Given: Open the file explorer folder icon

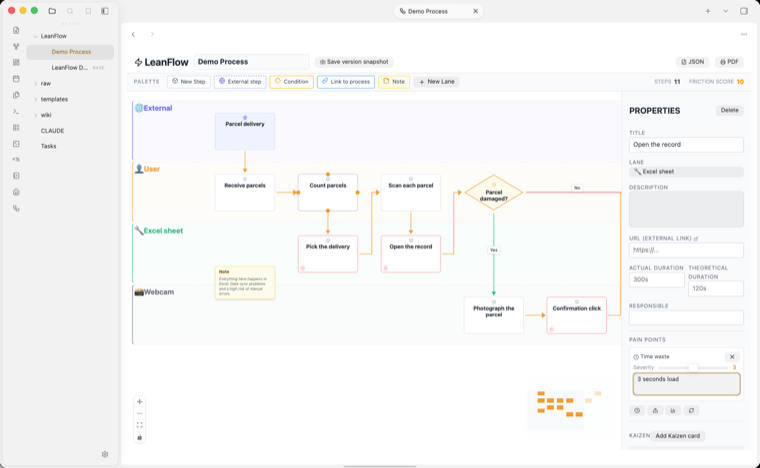Looking at the screenshot, I should pos(52,11).
